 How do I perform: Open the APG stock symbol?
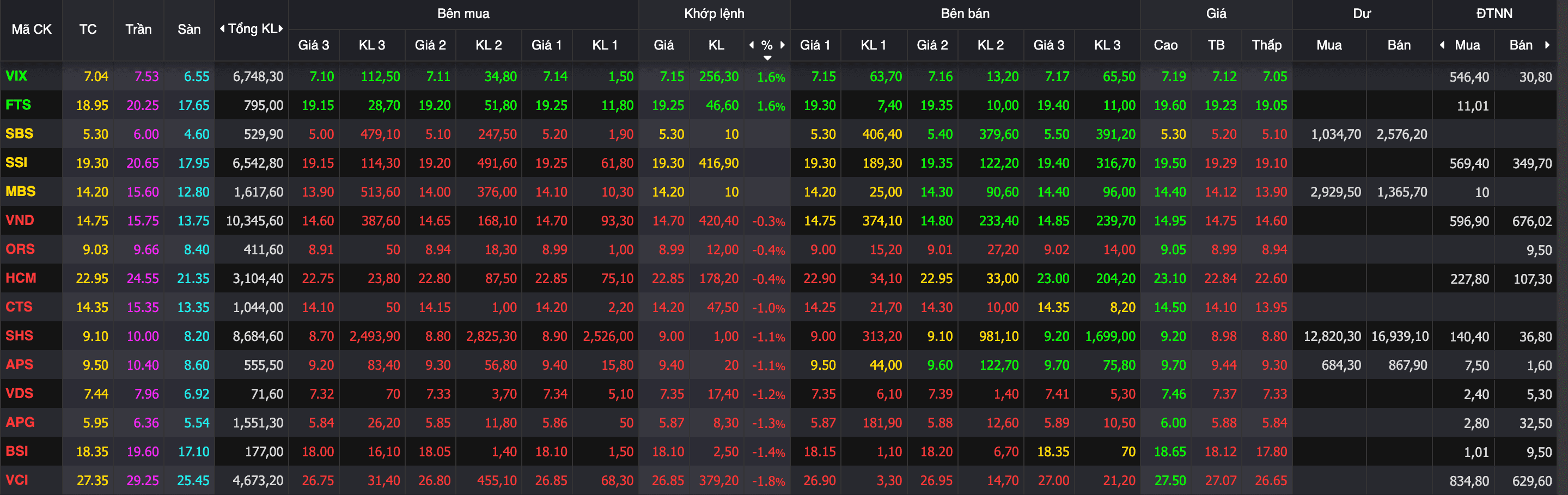pyautogui.click(x=20, y=422)
